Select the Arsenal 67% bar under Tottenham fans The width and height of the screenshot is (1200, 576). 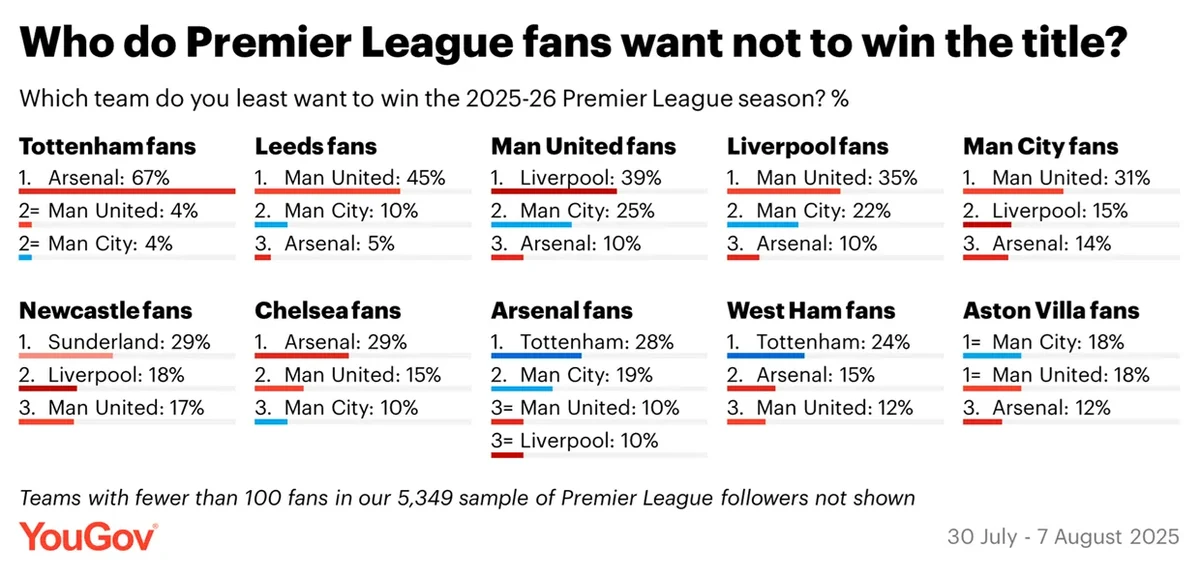[x=127, y=191]
